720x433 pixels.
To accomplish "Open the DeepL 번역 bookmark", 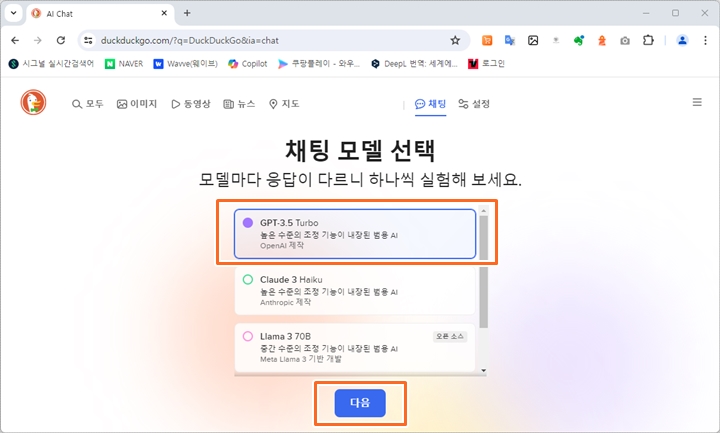I will coord(414,64).
